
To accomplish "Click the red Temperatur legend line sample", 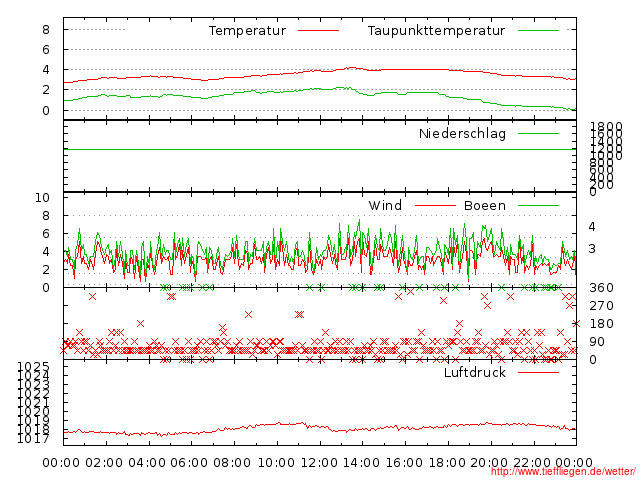I will [318, 31].
